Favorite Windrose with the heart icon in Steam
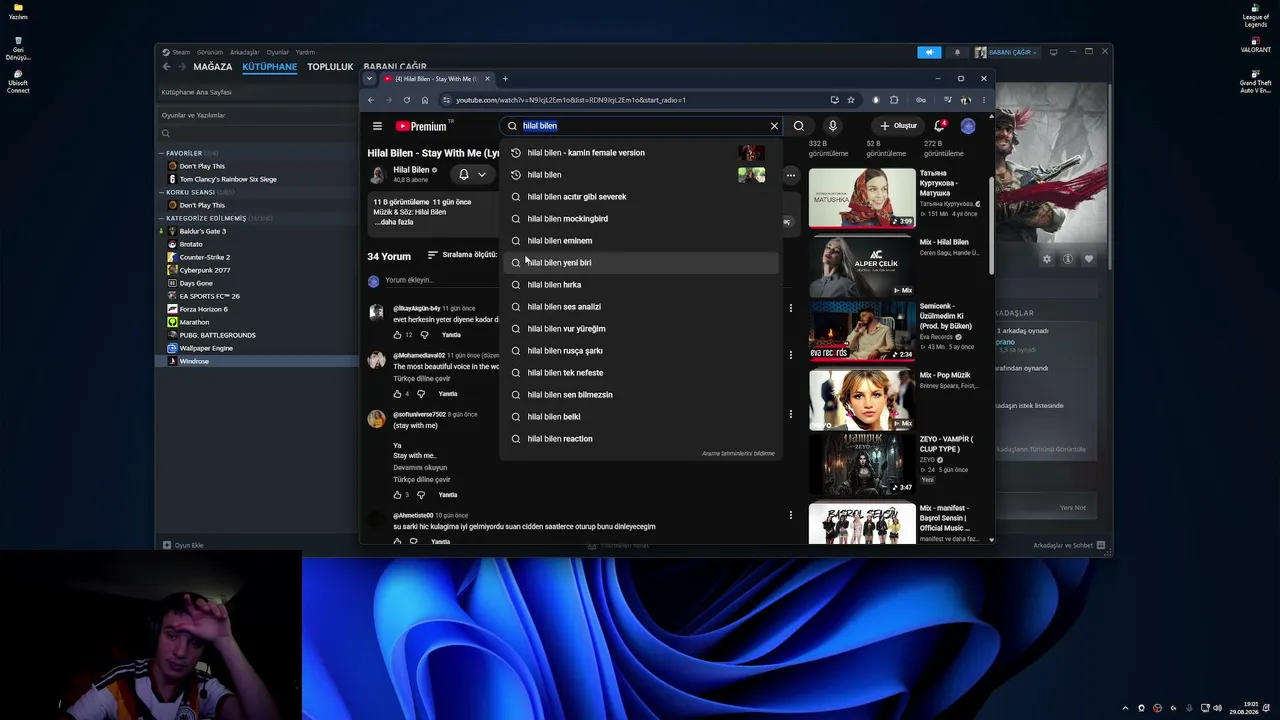This screenshot has width=1280, height=720. coord(1089,259)
